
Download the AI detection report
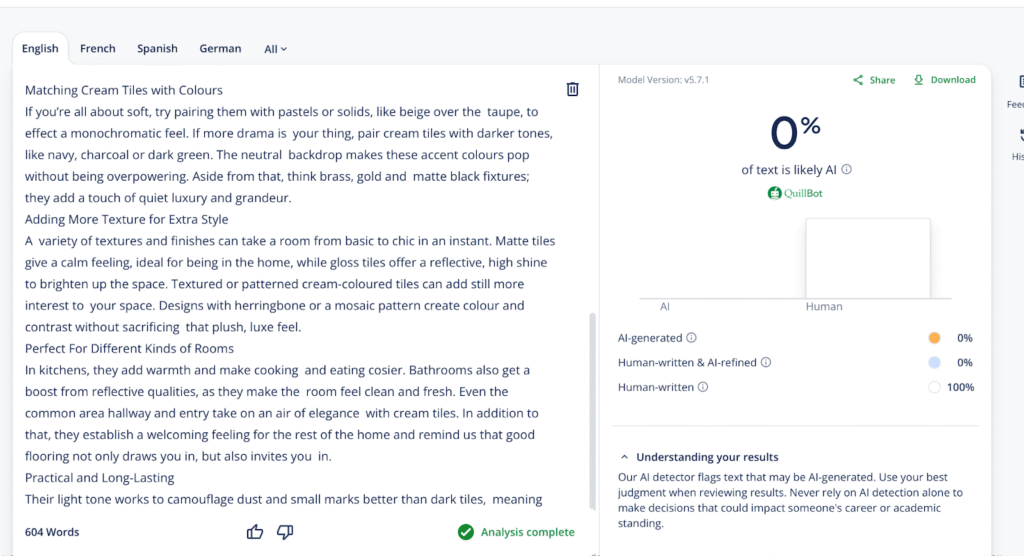(x=944, y=80)
